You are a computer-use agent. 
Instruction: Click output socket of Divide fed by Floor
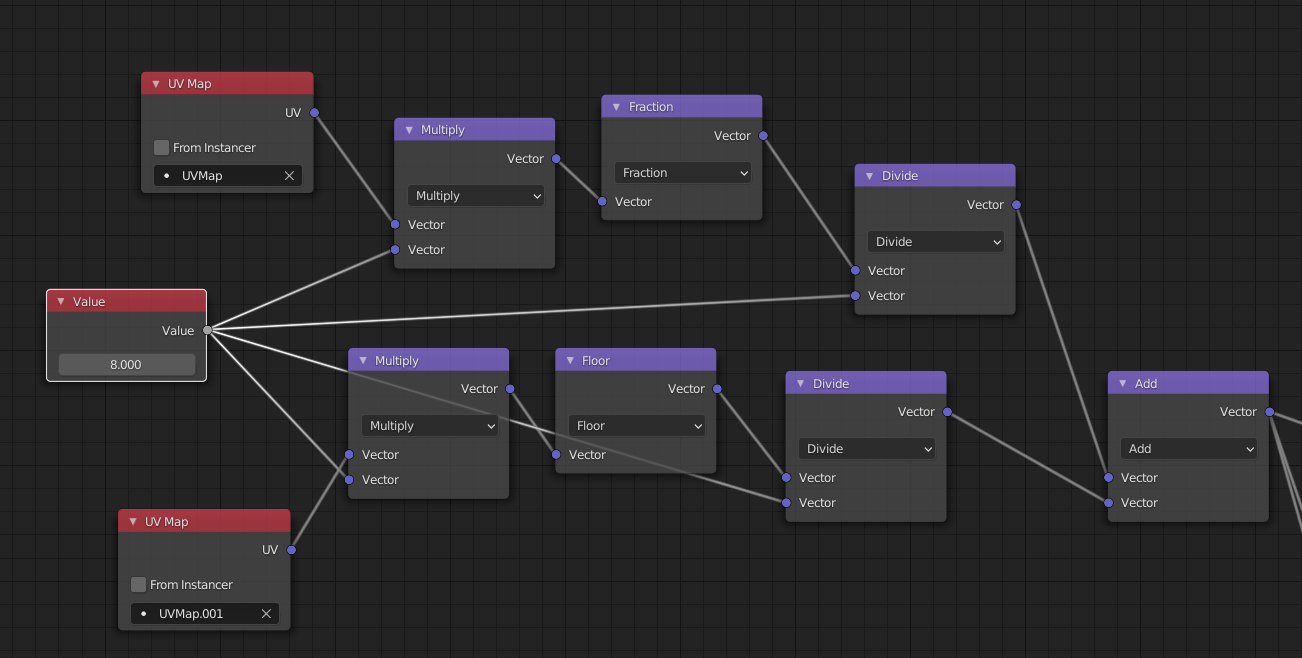947,412
